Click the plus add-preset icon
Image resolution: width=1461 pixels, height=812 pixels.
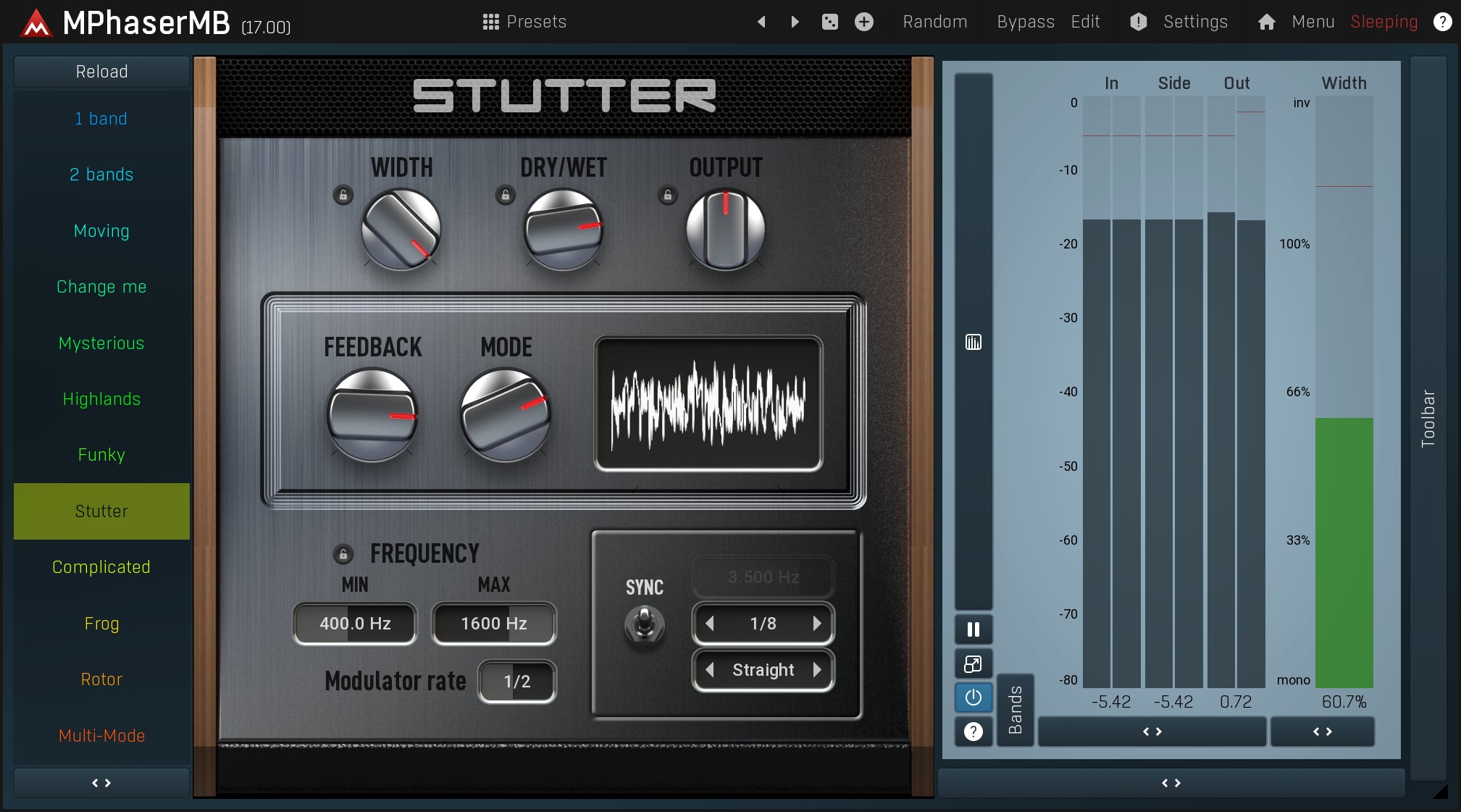pyautogui.click(x=863, y=22)
